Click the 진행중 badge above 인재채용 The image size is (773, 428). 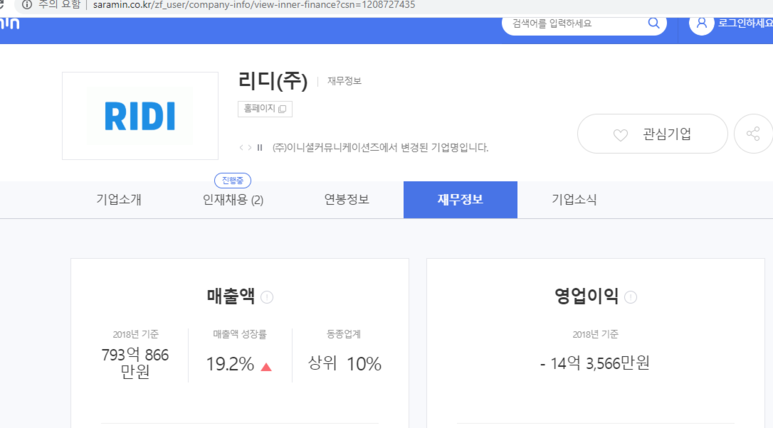pos(233,180)
